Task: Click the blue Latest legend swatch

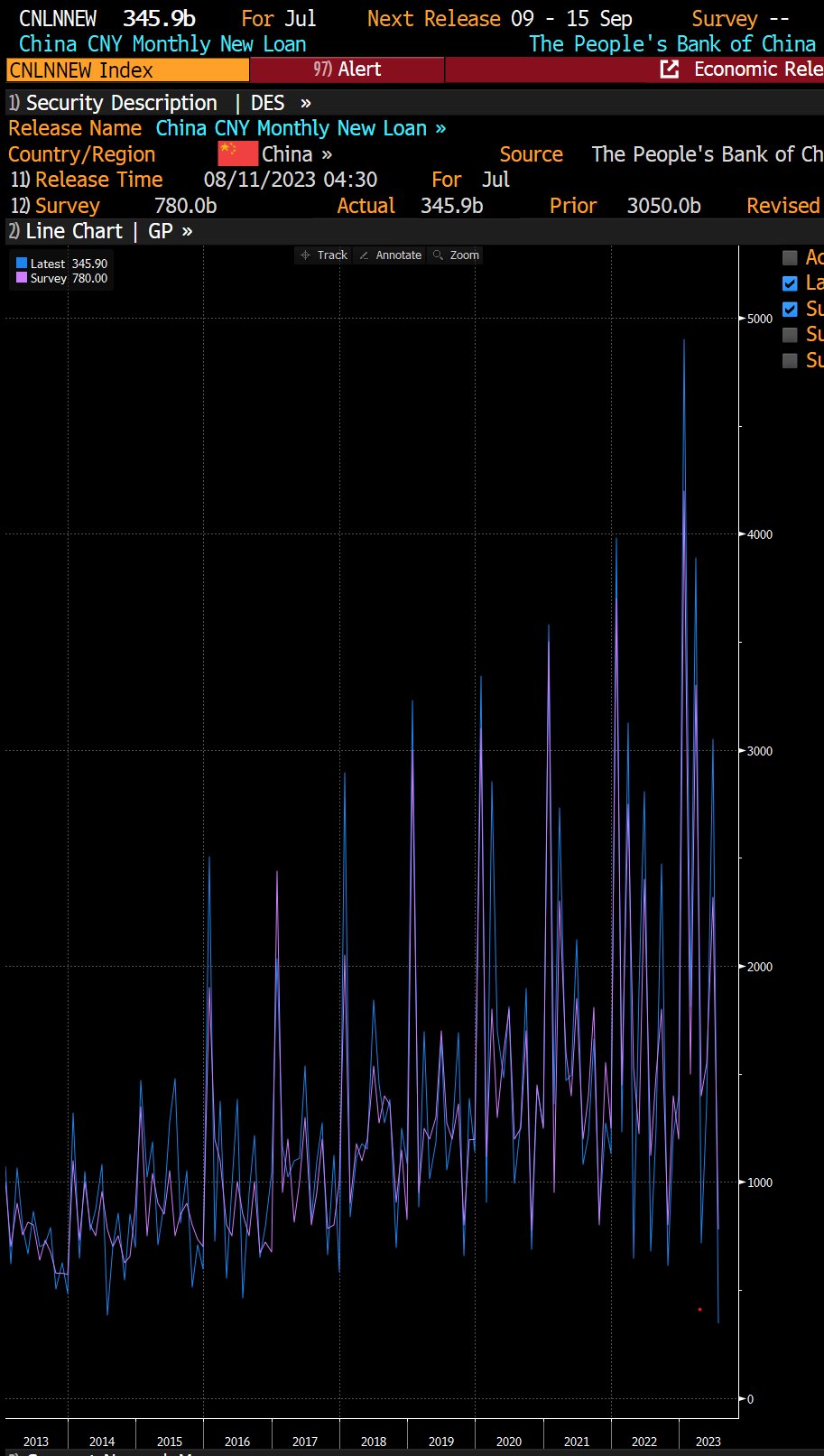Action: (22, 264)
